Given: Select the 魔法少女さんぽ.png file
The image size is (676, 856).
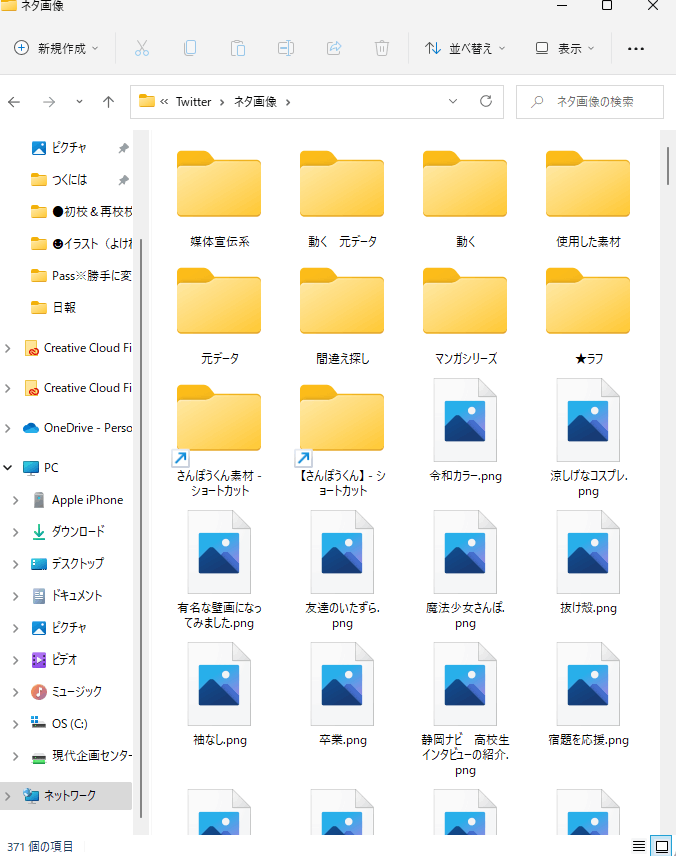Looking at the screenshot, I should point(465,570).
